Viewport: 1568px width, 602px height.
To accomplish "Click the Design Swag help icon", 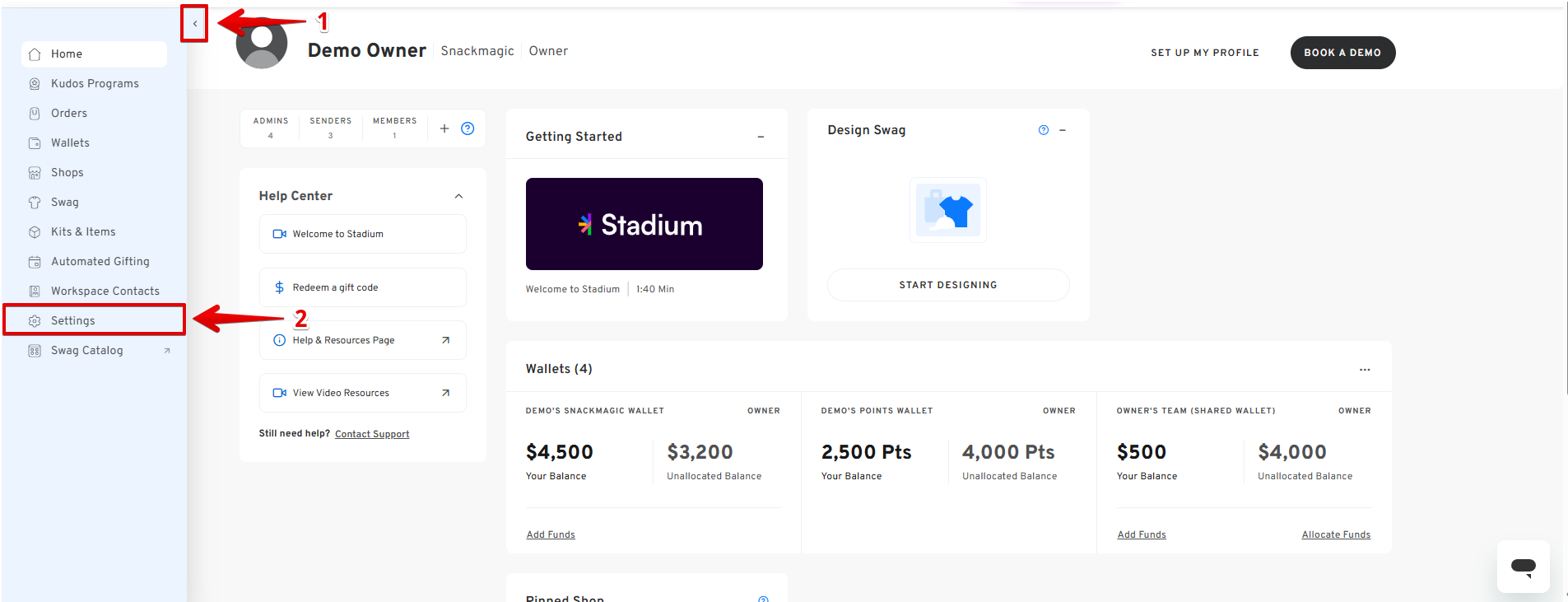I will tap(1044, 130).
